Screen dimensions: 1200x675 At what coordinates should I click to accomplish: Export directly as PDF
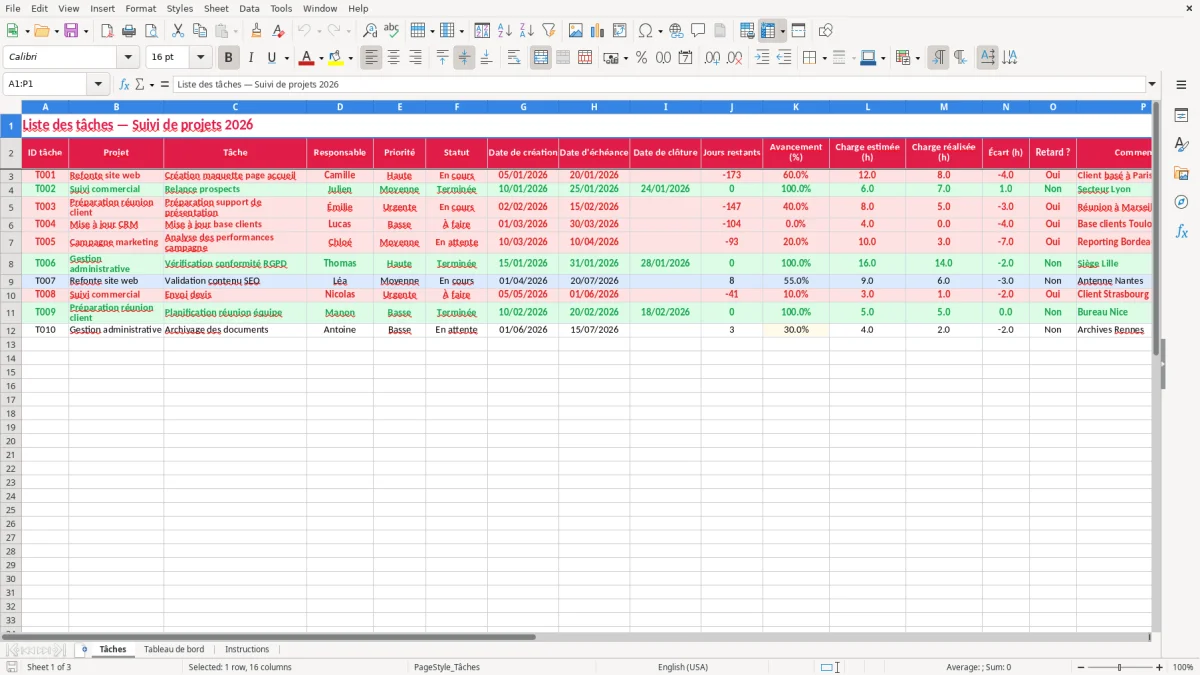(x=107, y=31)
